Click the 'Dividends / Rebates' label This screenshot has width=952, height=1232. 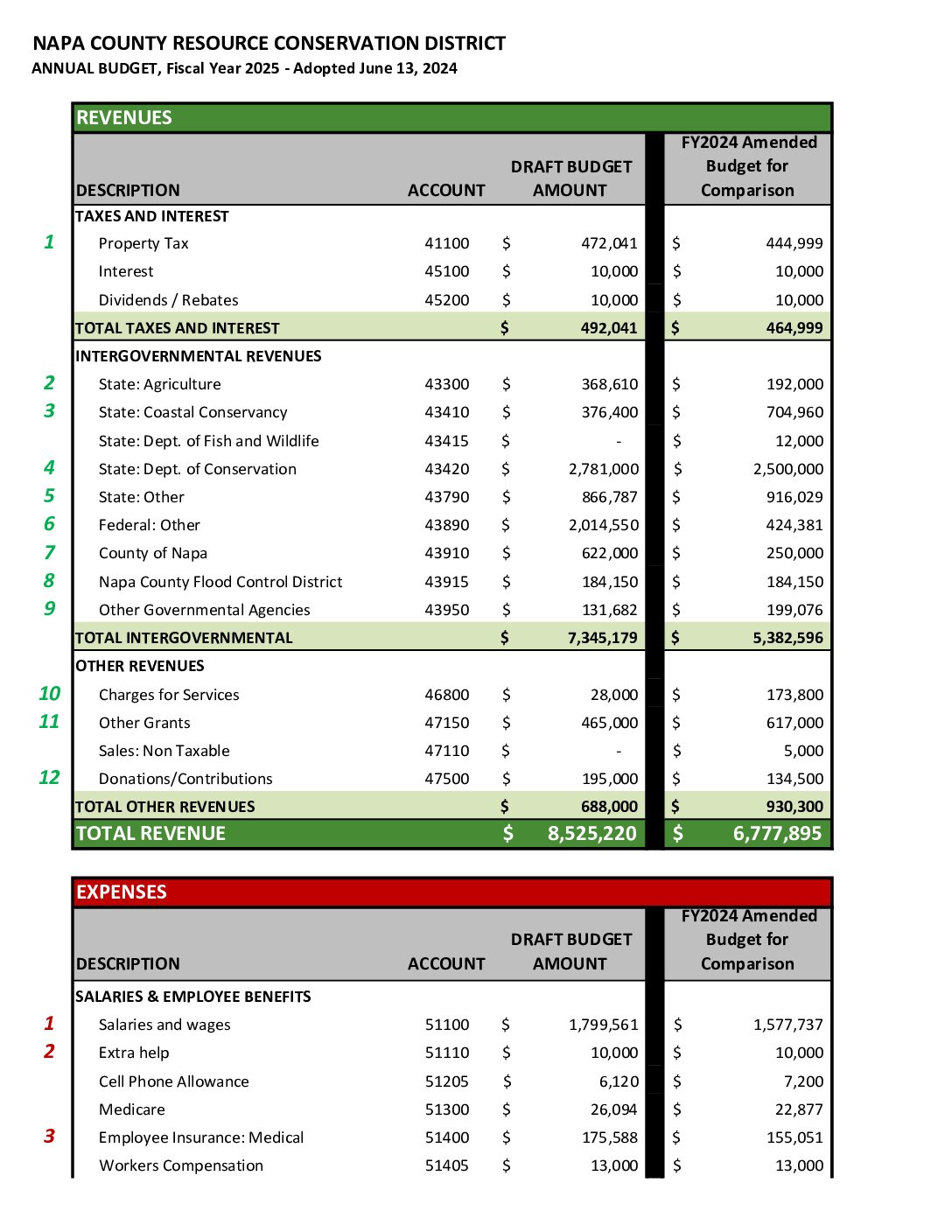click(x=169, y=300)
